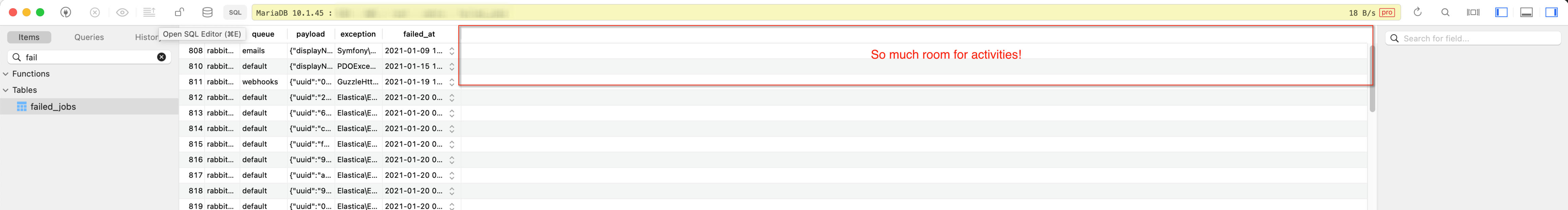
Task: Switch to the Queries tab
Action: pos(89,37)
